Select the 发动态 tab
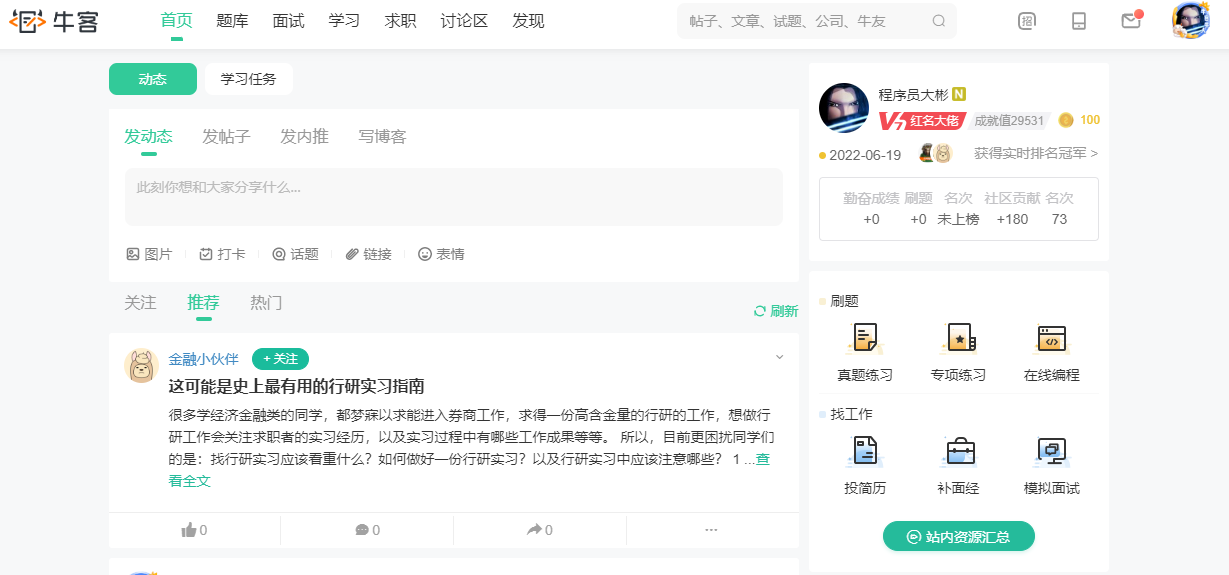This screenshot has height=575, width=1229. coord(148,136)
